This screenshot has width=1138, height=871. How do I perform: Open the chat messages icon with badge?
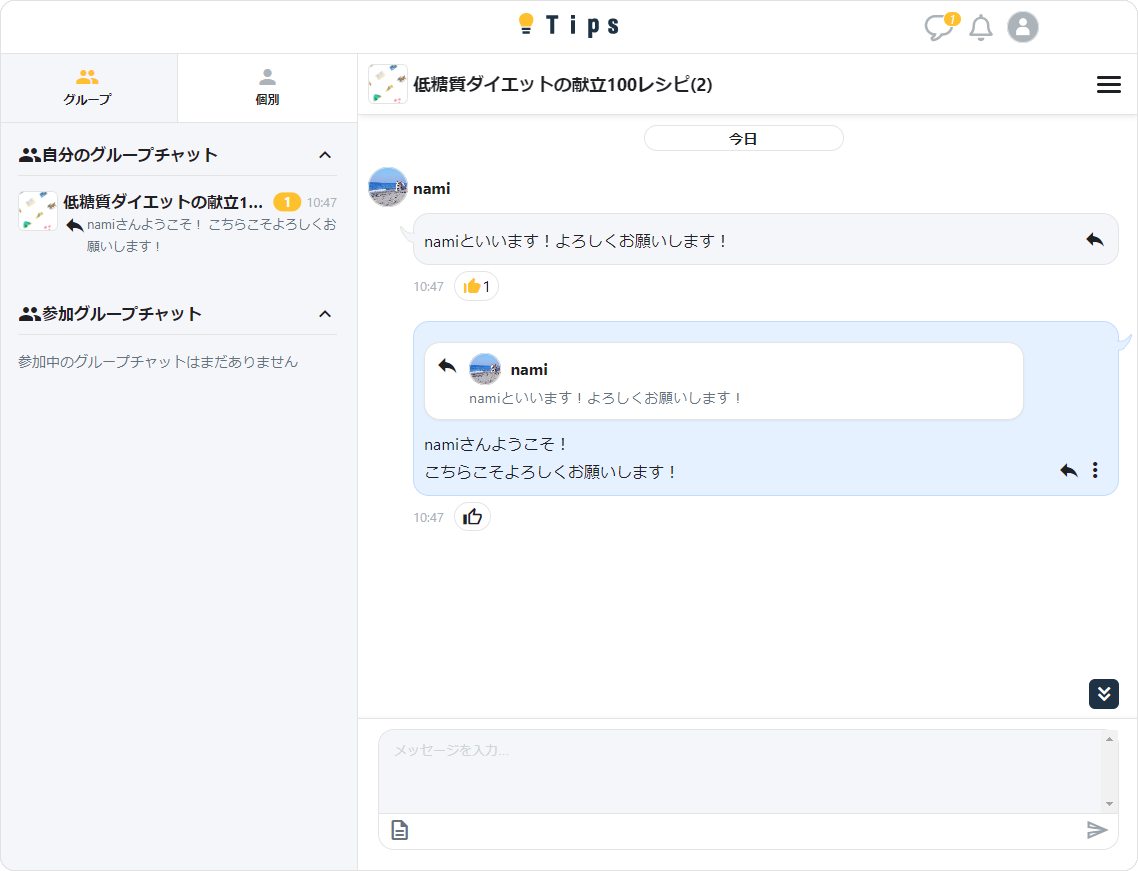click(x=941, y=27)
